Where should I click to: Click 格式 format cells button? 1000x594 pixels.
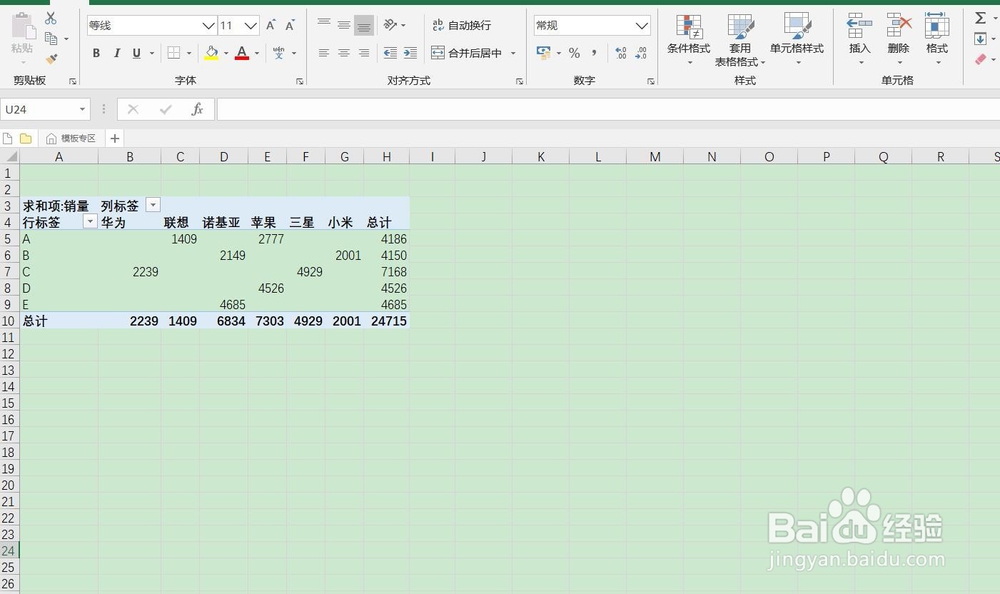click(x=937, y=40)
